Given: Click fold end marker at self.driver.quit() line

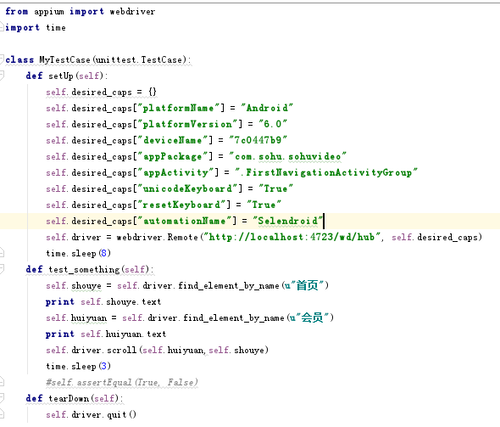Looking at the screenshot, I should click(x=1, y=414).
